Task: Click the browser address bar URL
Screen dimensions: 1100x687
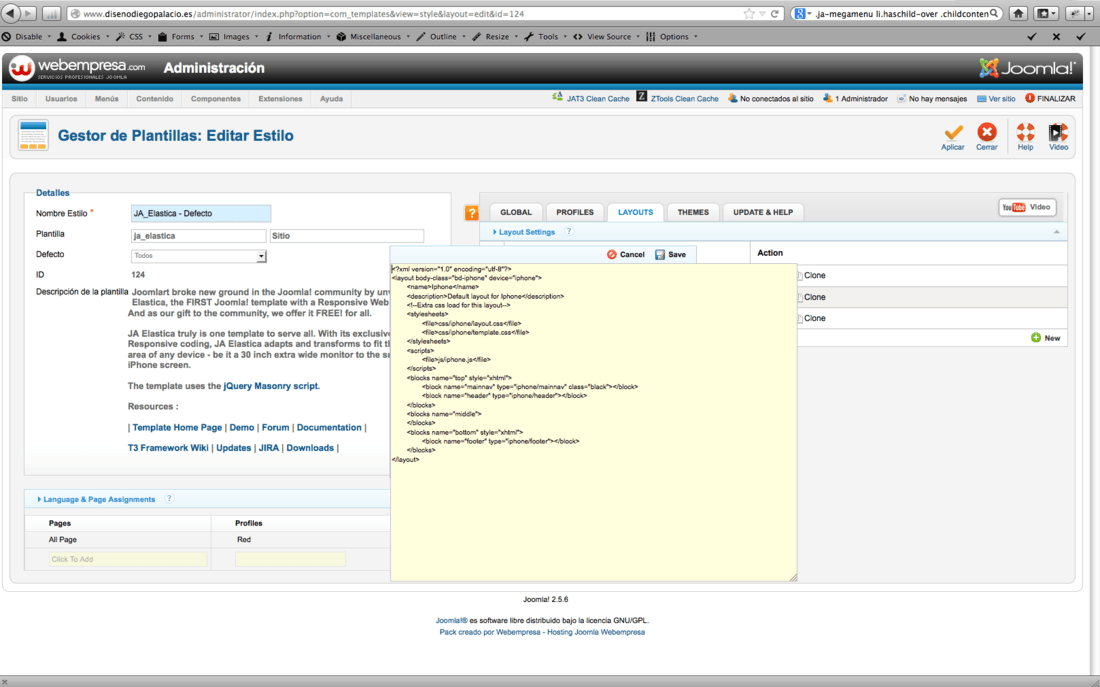Action: (303, 13)
